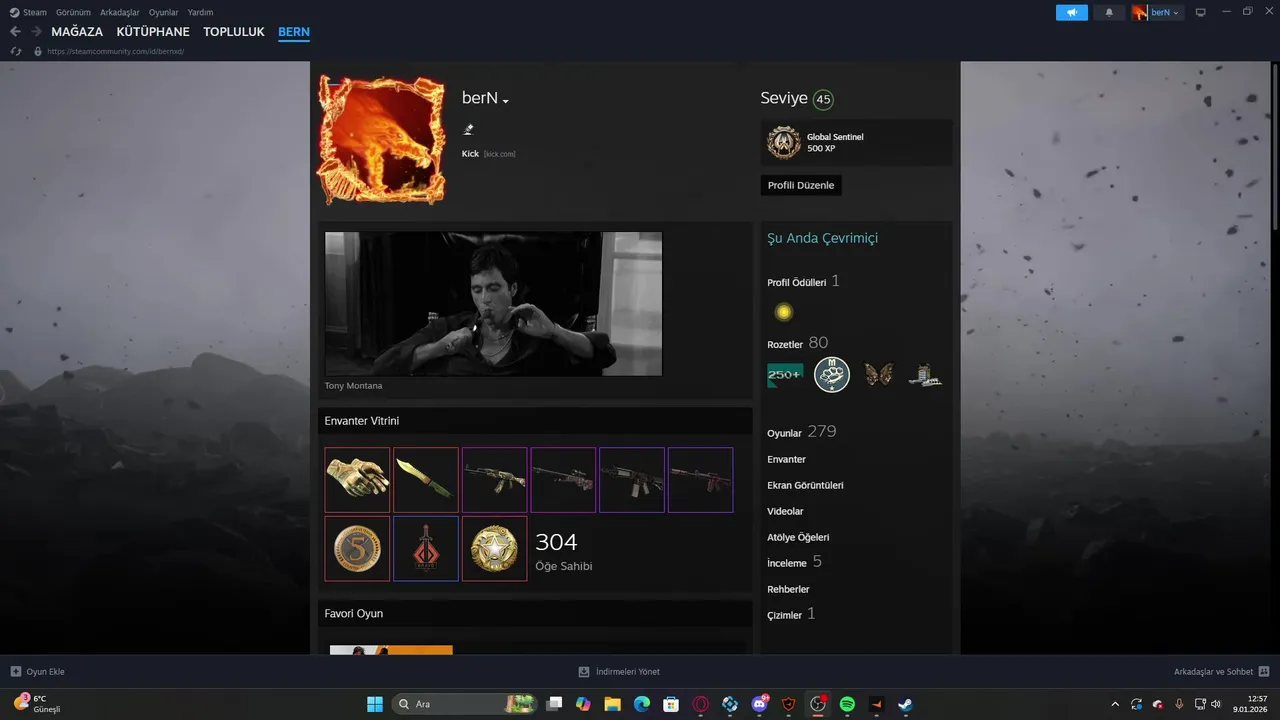
Task: Open İndirmeleri Yönet downloads manager
Action: pos(619,672)
